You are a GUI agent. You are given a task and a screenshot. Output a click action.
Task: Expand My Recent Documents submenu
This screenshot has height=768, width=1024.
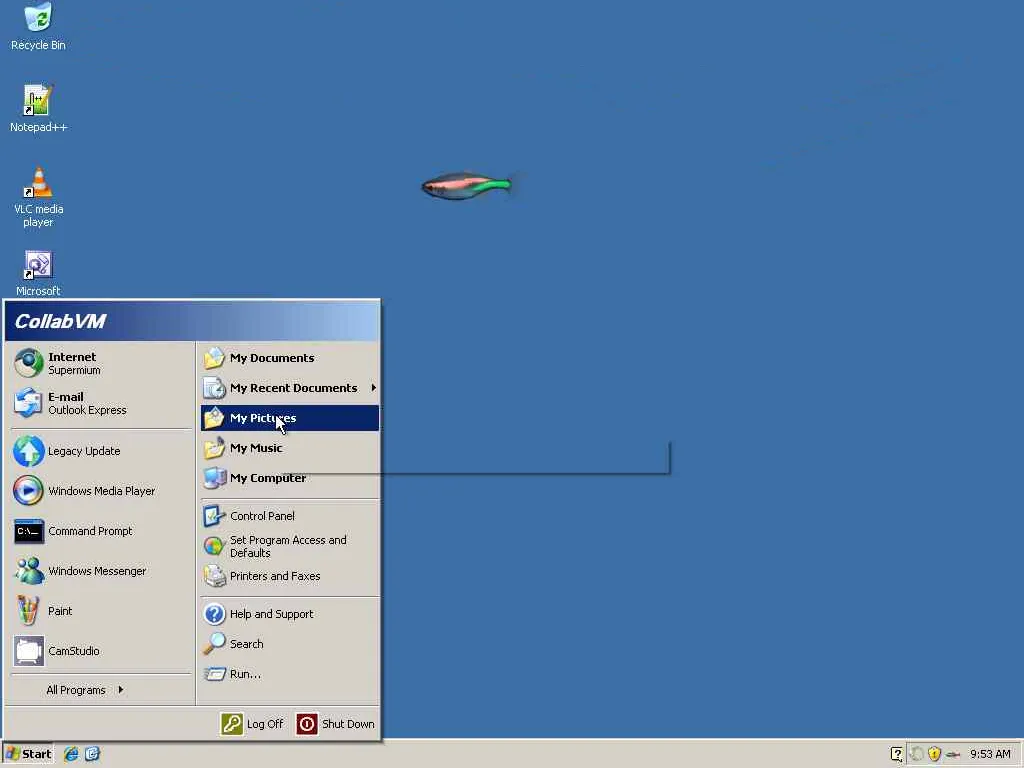pos(290,388)
